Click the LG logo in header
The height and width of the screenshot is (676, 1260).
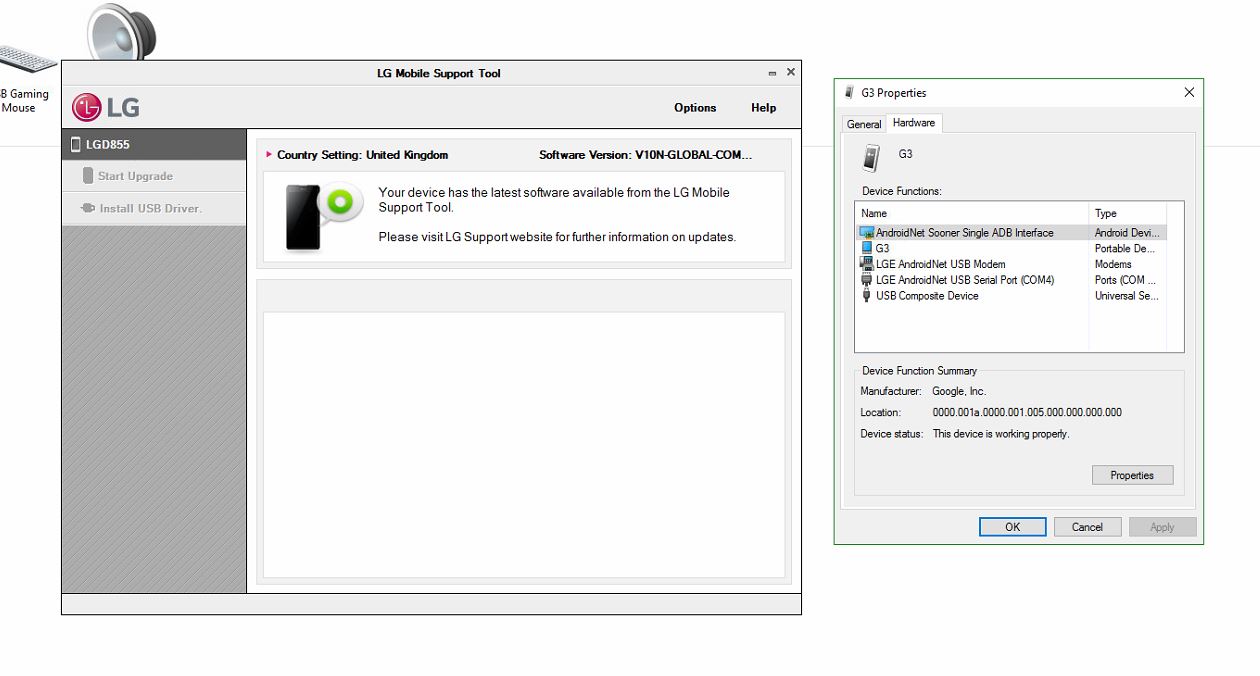click(x=105, y=107)
